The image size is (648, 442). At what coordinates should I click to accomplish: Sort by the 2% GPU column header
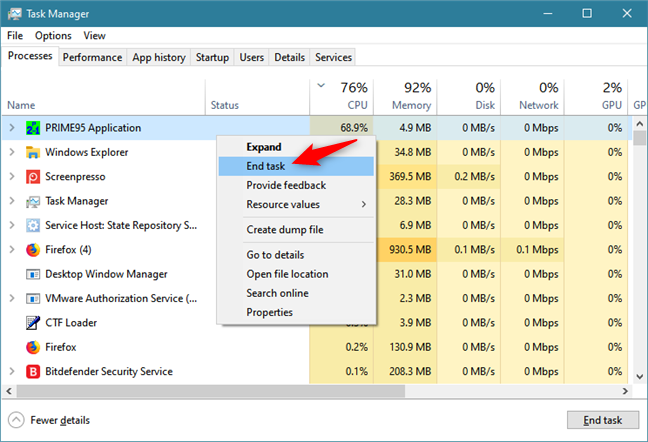pos(596,97)
